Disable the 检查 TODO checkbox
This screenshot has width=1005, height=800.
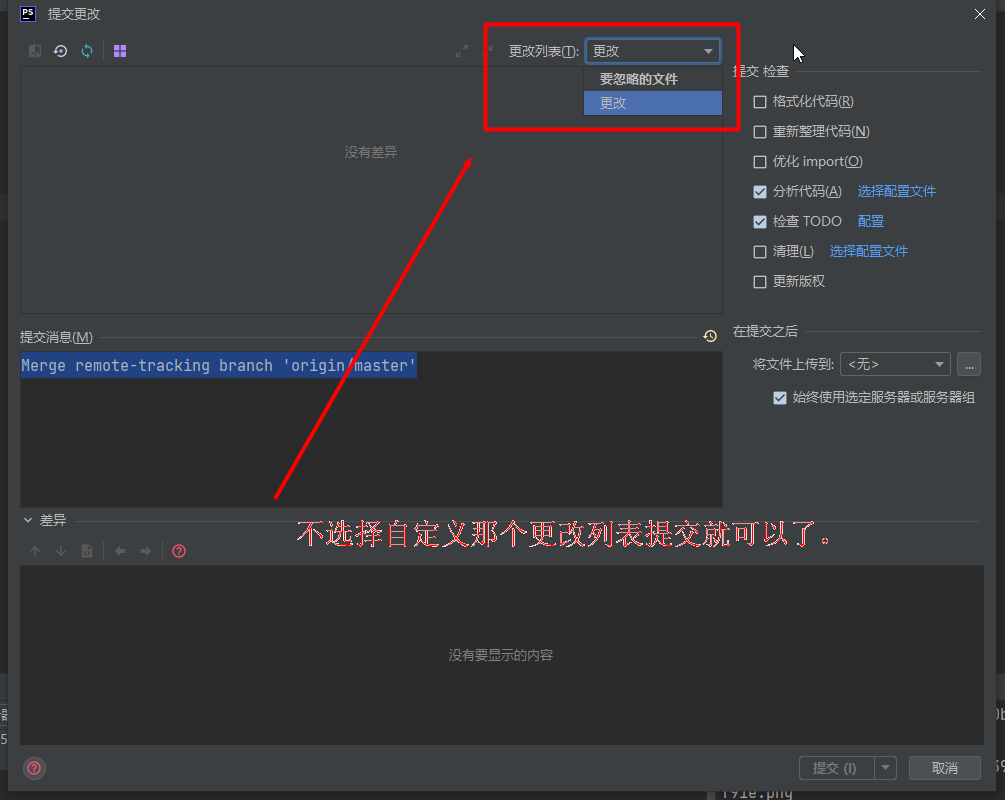coord(760,221)
